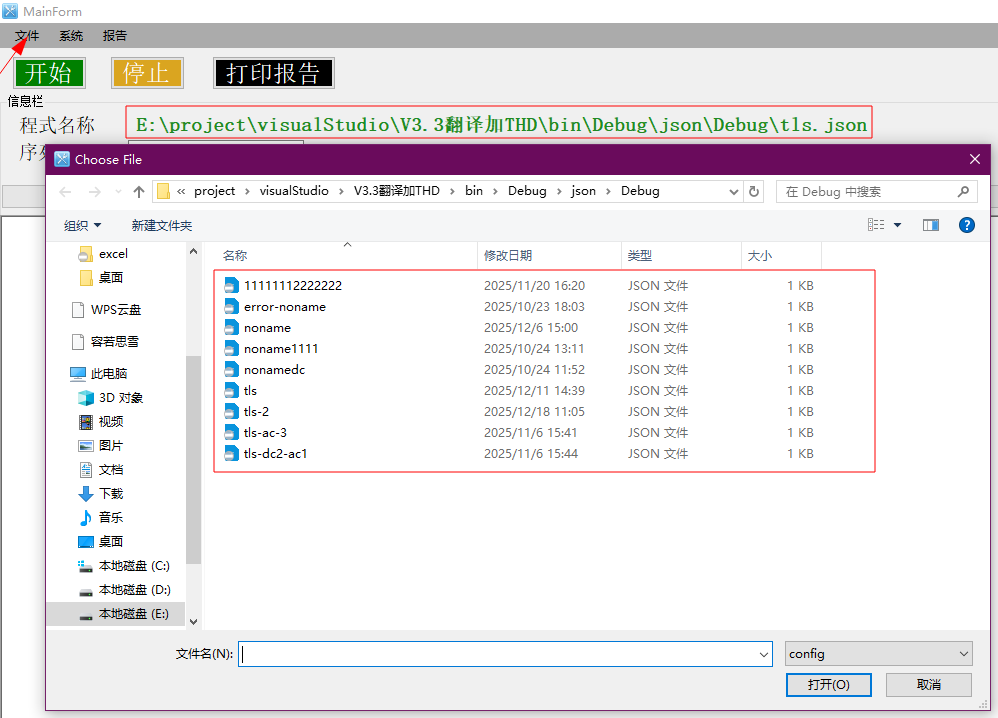
Task: Open the 下载 downloads folder
Action: (110, 494)
